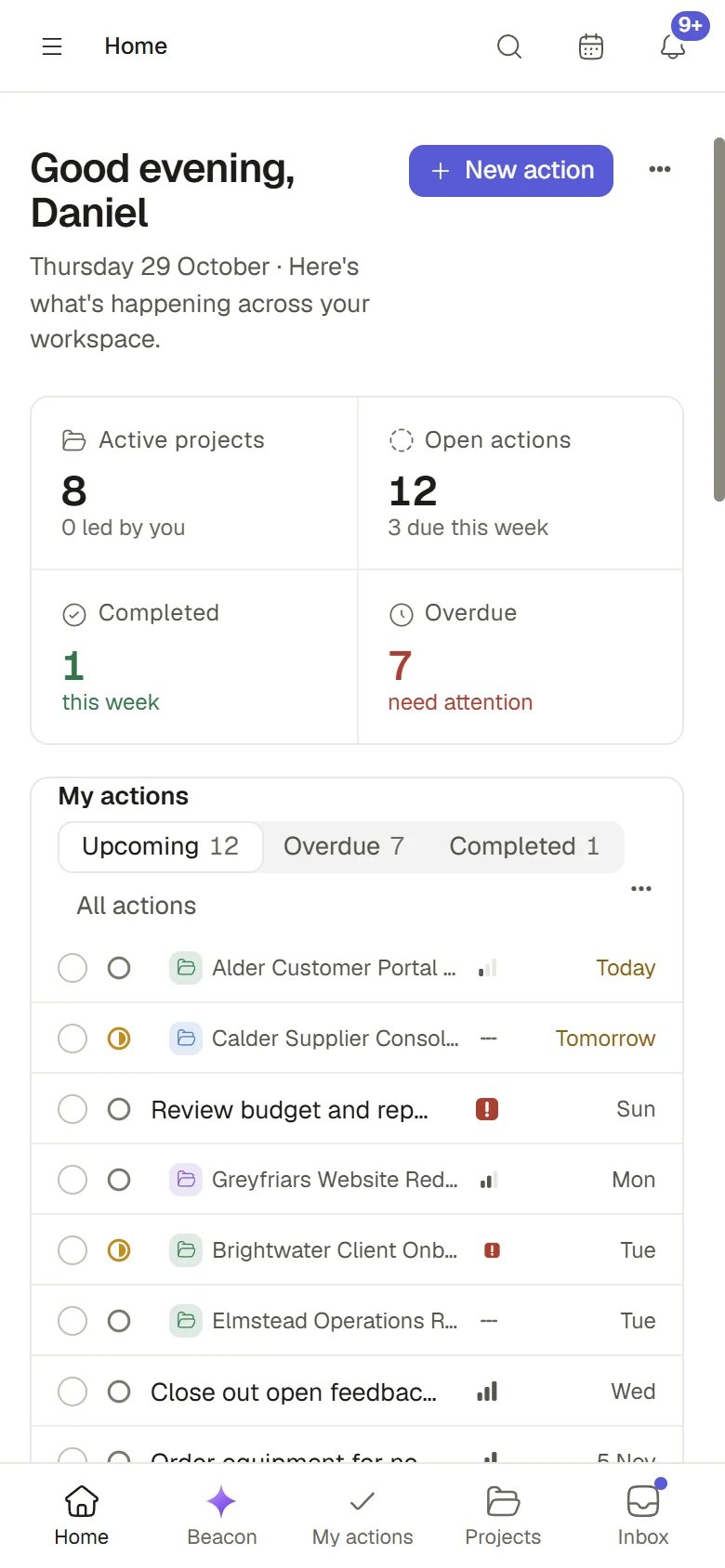Open Inbox in bottom navigation
Screen dimensions: 725x1568
point(643,1516)
